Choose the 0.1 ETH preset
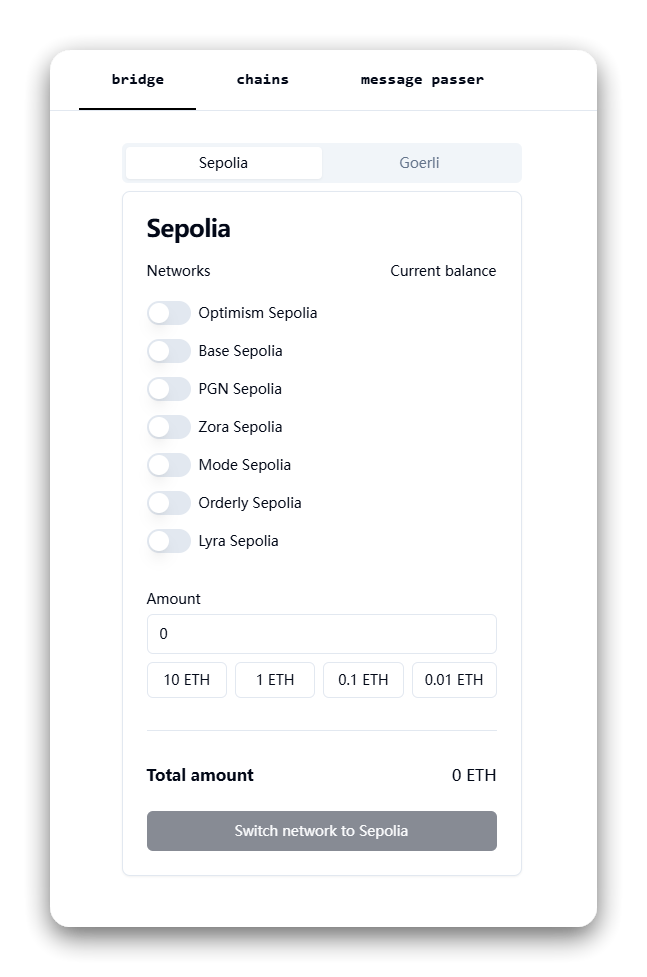 pos(363,680)
